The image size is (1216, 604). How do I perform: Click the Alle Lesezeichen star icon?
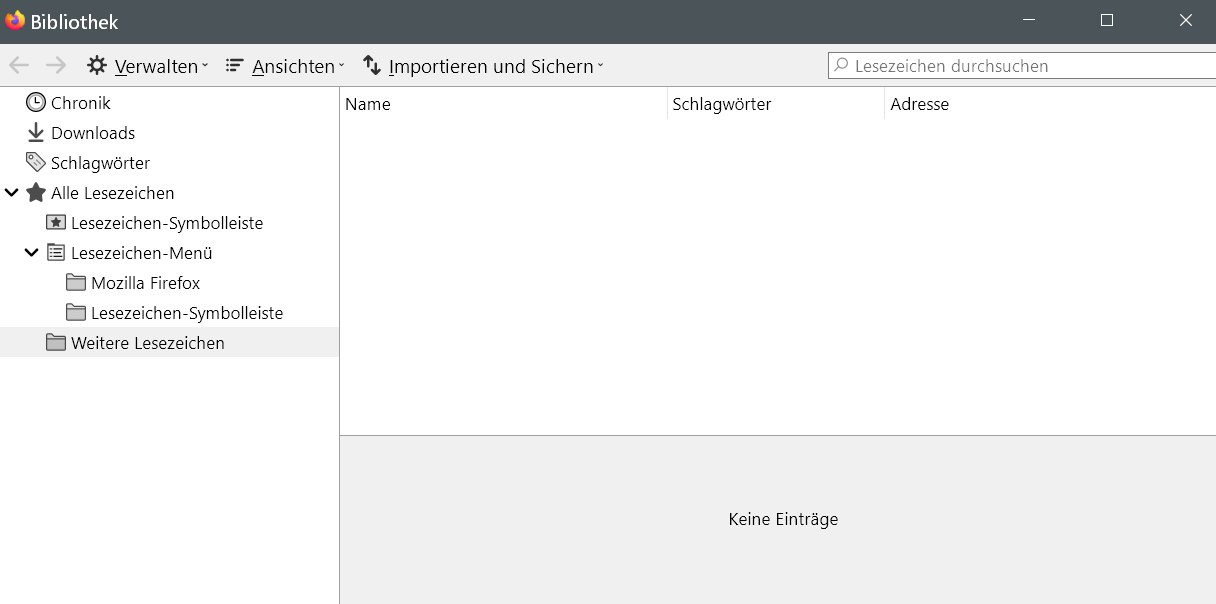36,193
